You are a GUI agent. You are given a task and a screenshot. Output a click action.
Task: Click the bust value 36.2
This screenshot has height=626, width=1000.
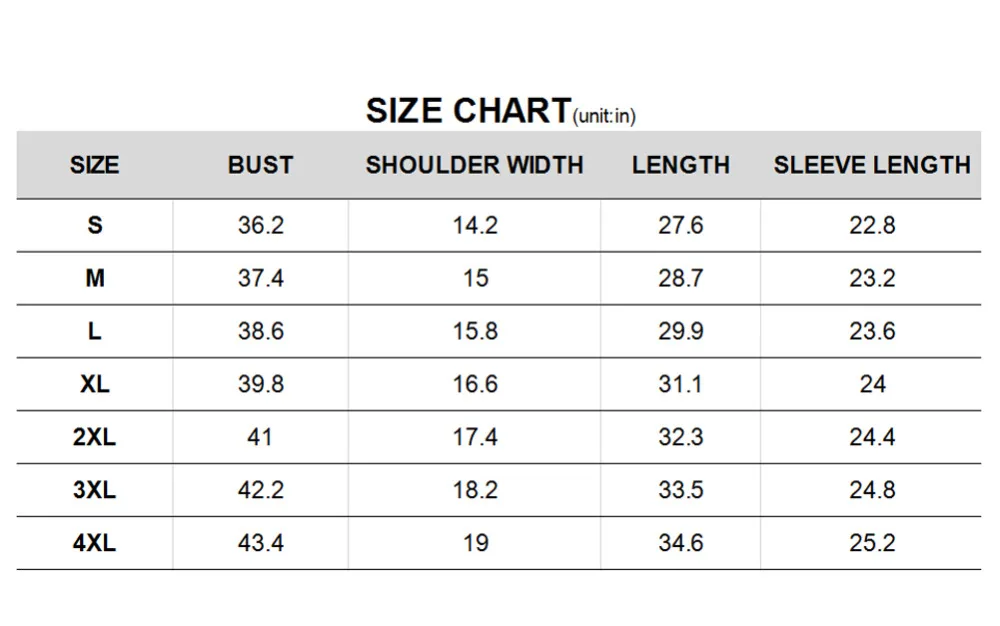pos(260,225)
